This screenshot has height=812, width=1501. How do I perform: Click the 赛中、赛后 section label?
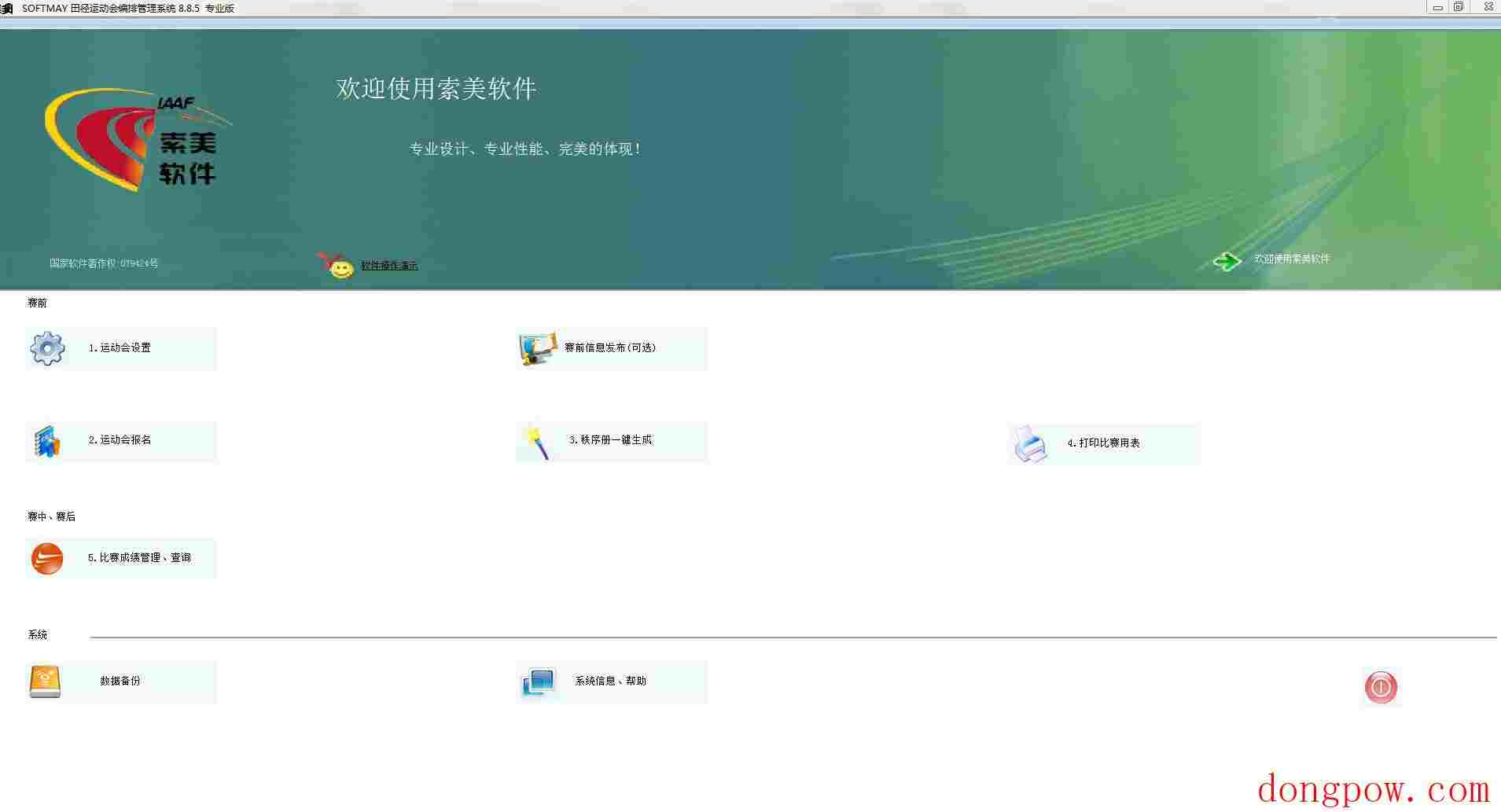tap(52, 517)
